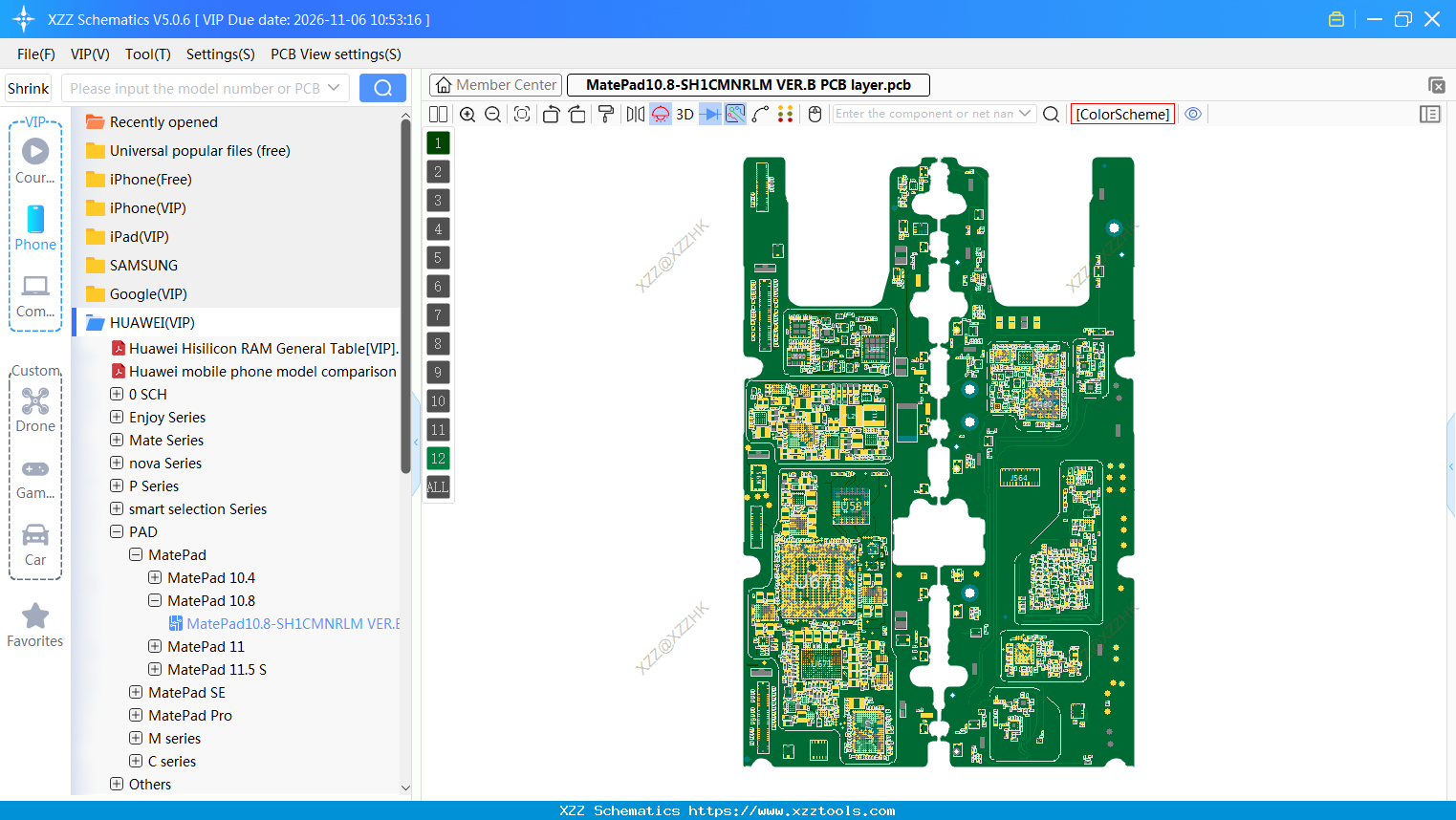The width and height of the screenshot is (1456, 820).
Task: Switch to 3D board view
Action: 683,114
